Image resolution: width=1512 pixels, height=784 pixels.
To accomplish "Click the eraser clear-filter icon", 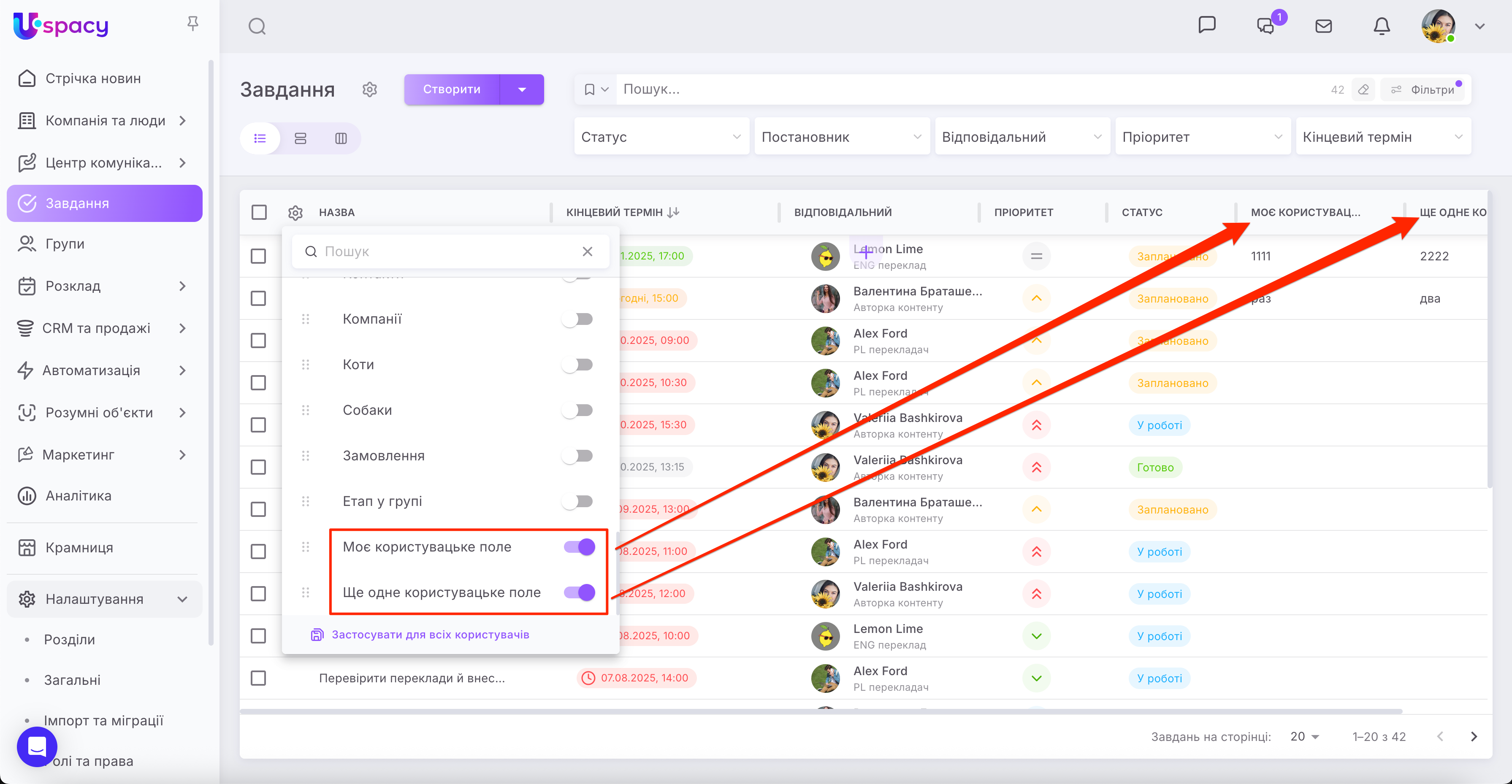I will pyautogui.click(x=1363, y=90).
